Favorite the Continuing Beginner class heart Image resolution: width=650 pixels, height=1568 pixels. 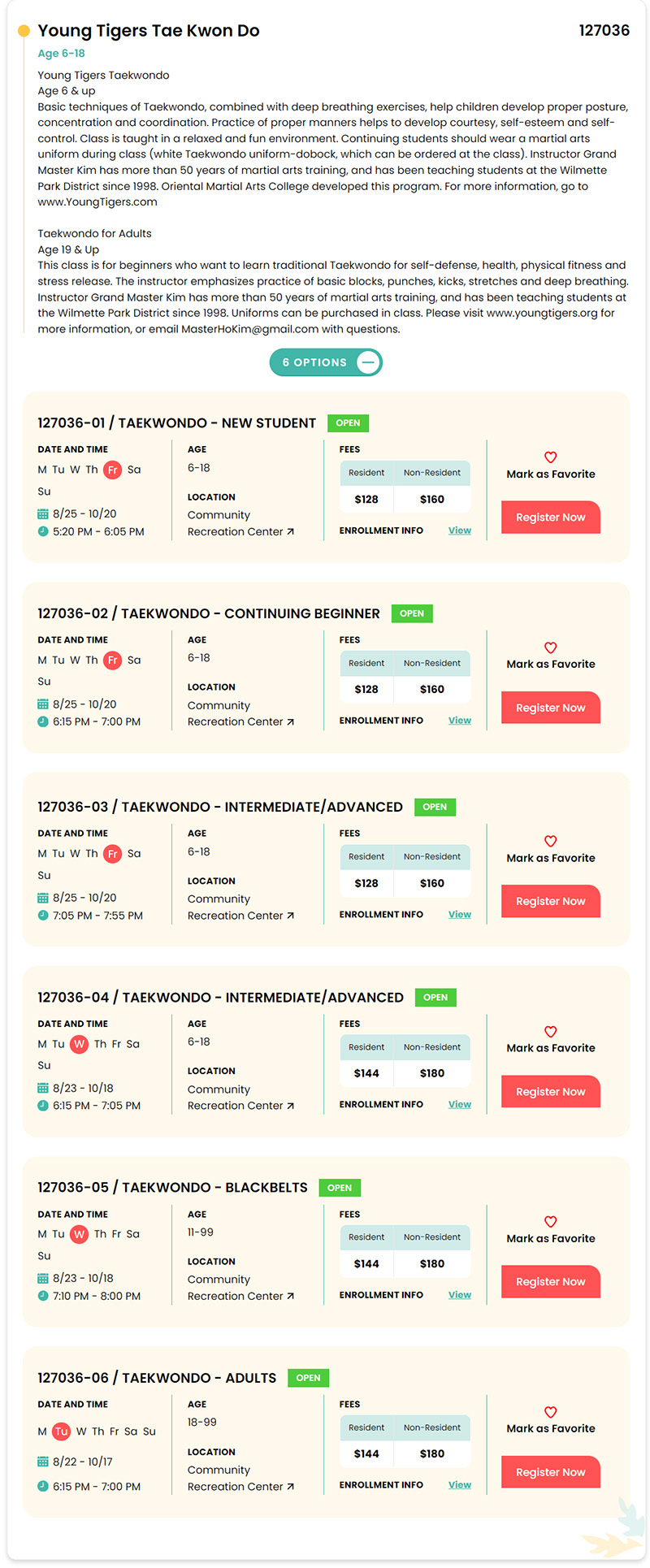tap(550, 648)
